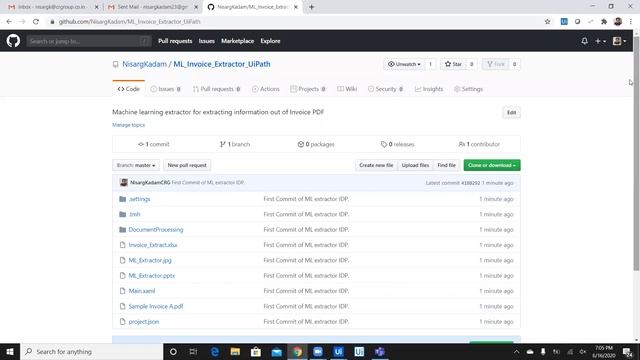The image size is (640, 360).
Task: Switch to the Wiki tab
Action: pyautogui.click(x=347, y=89)
